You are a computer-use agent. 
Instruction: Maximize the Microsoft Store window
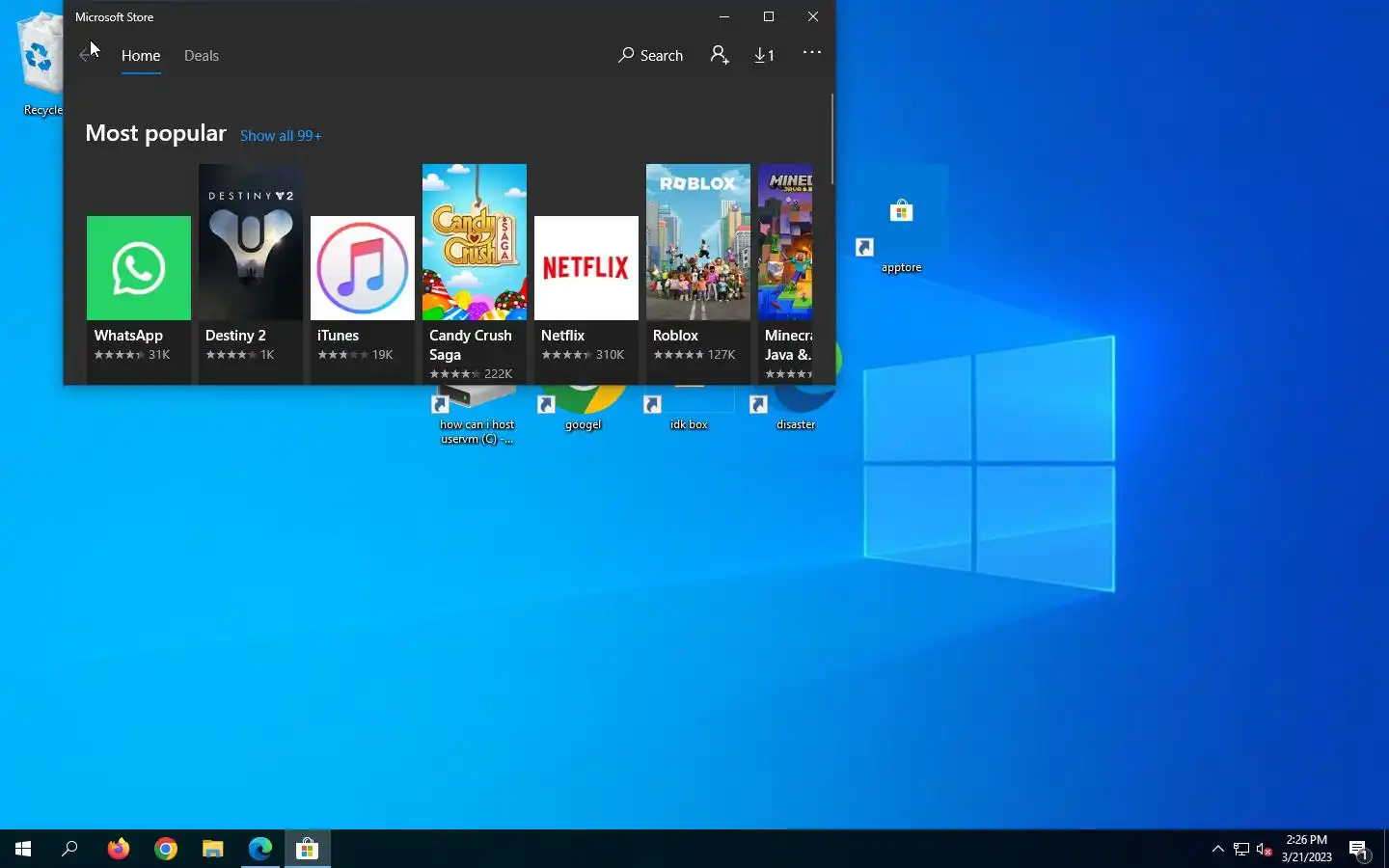[769, 16]
